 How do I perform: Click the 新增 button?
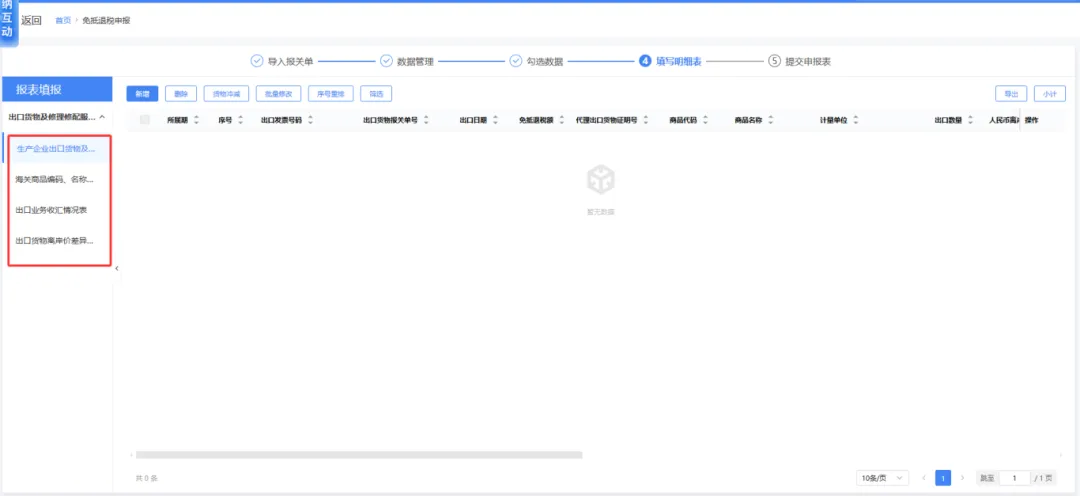143,94
